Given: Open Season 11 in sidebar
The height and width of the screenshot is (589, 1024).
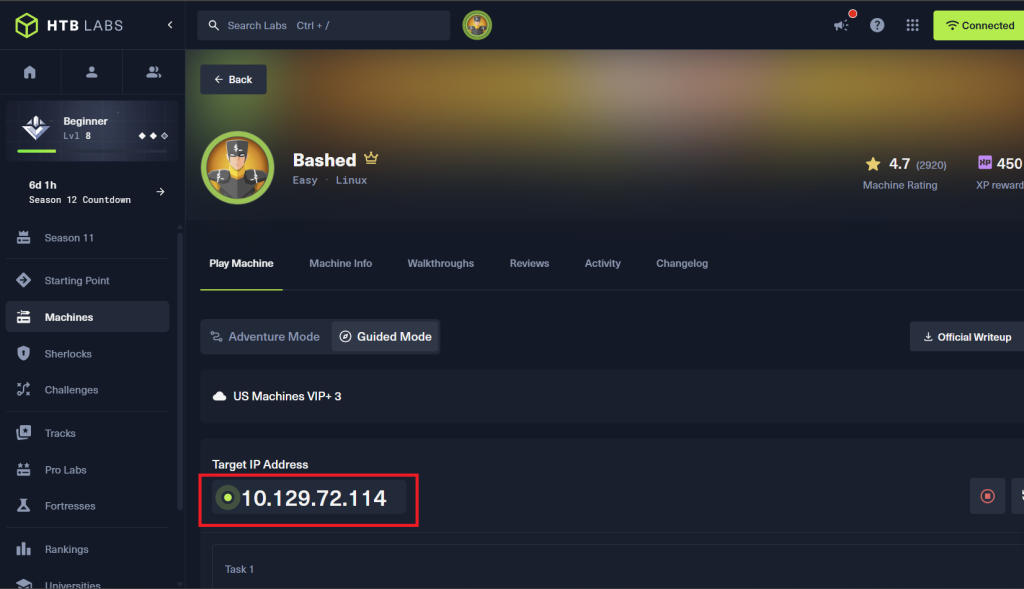Looking at the screenshot, I should (x=88, y=238).
